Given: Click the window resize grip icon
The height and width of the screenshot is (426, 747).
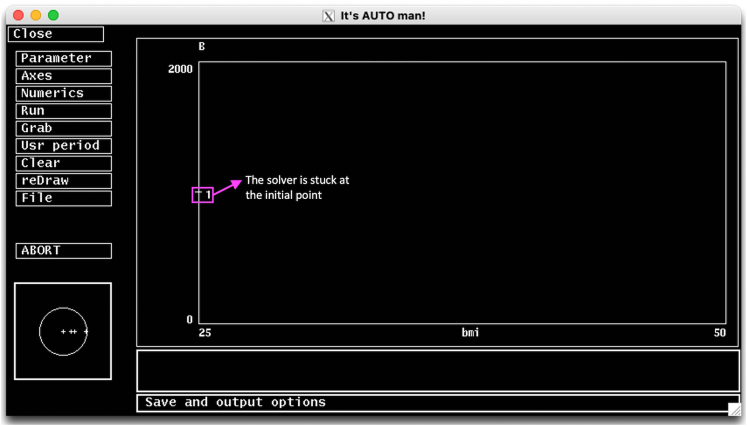Looking at the screenshot, I should pyautogui.click(x=734, y=408).
